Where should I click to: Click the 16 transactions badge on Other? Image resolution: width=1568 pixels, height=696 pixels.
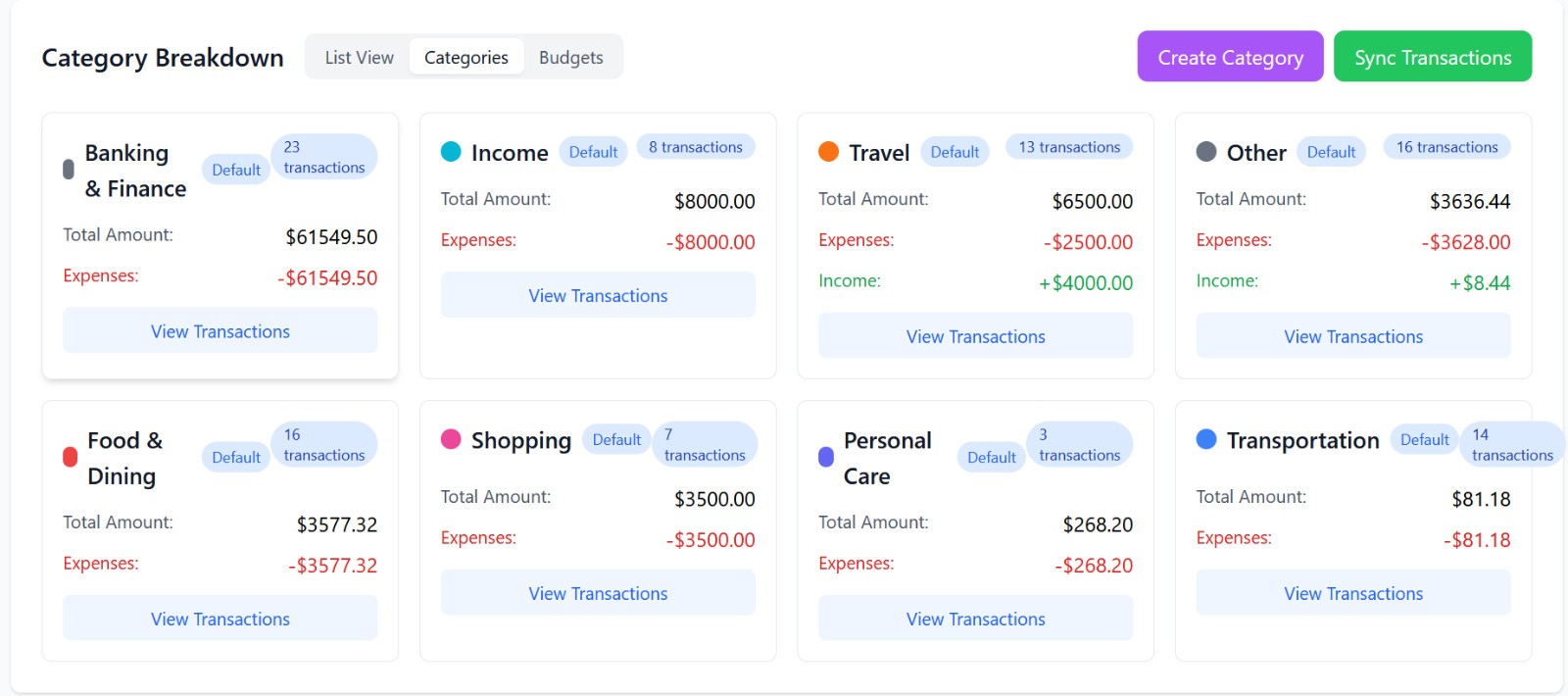pyautogui.click(x=1447, y=147)
